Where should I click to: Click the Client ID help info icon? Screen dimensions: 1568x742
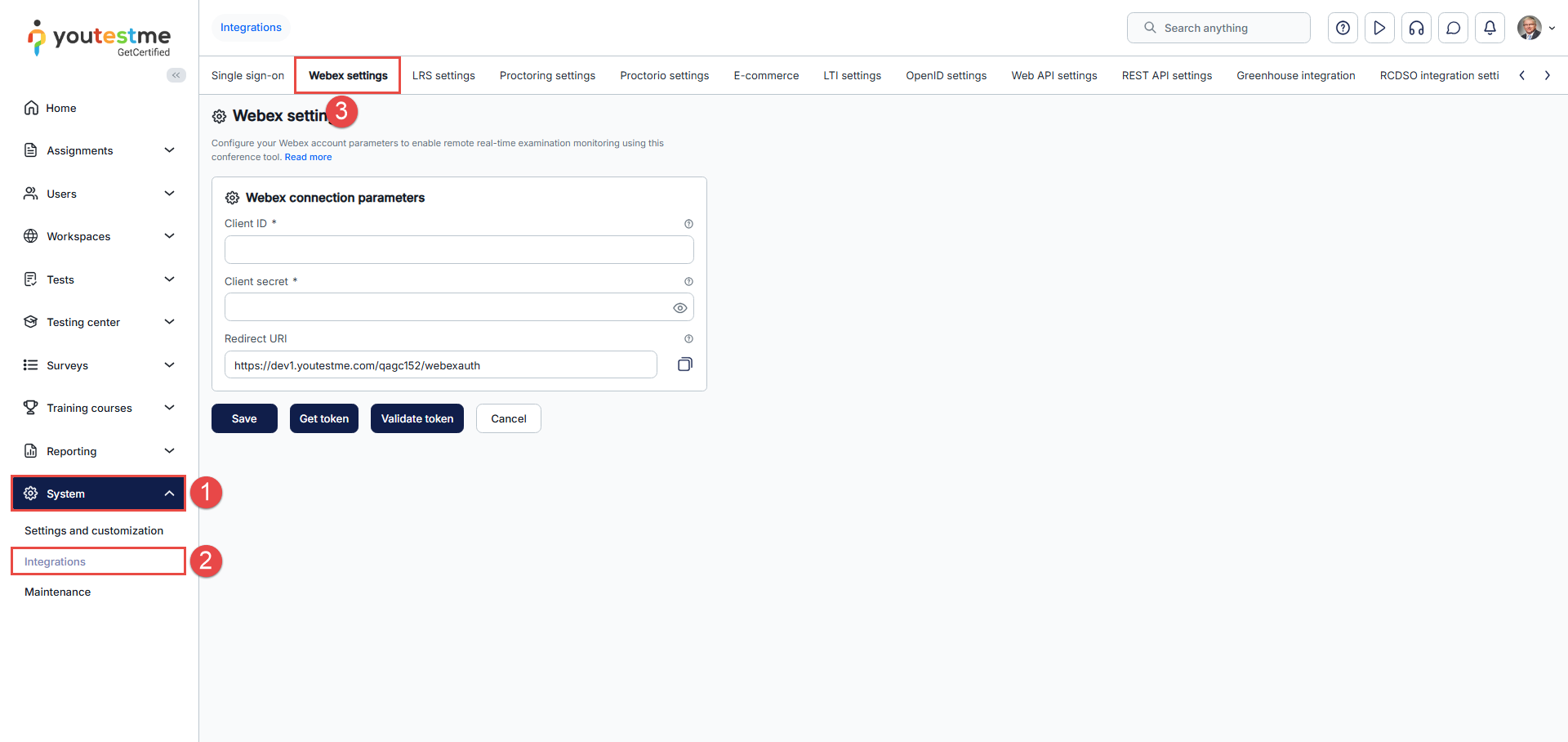[x=688, y=224]
